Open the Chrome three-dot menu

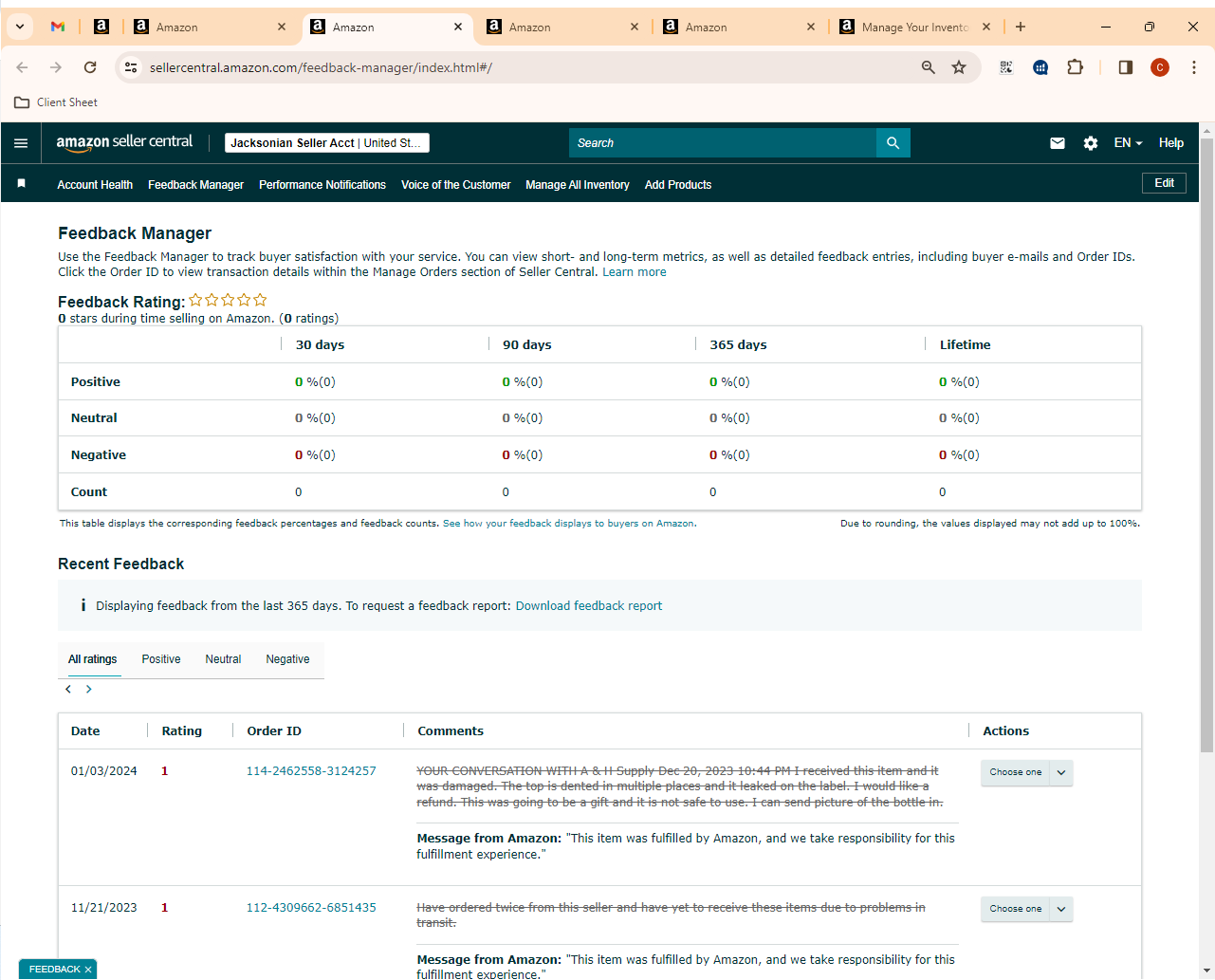1194,67
